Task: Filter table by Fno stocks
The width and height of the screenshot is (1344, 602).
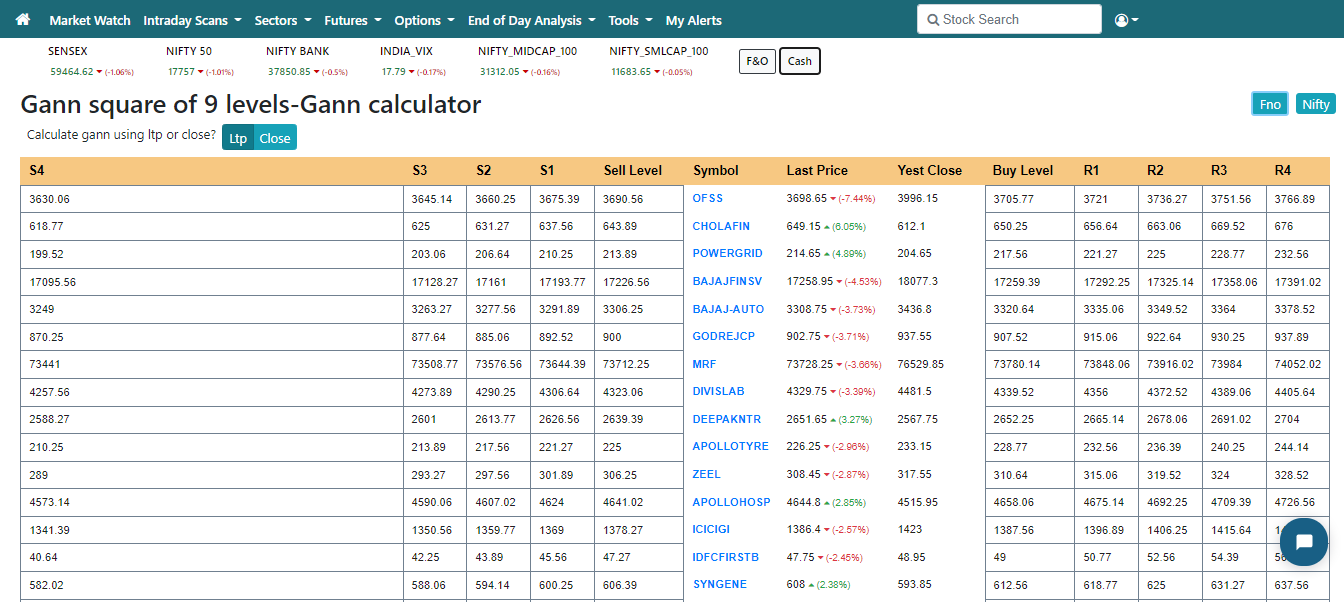Action: [x=1270, y=104]
